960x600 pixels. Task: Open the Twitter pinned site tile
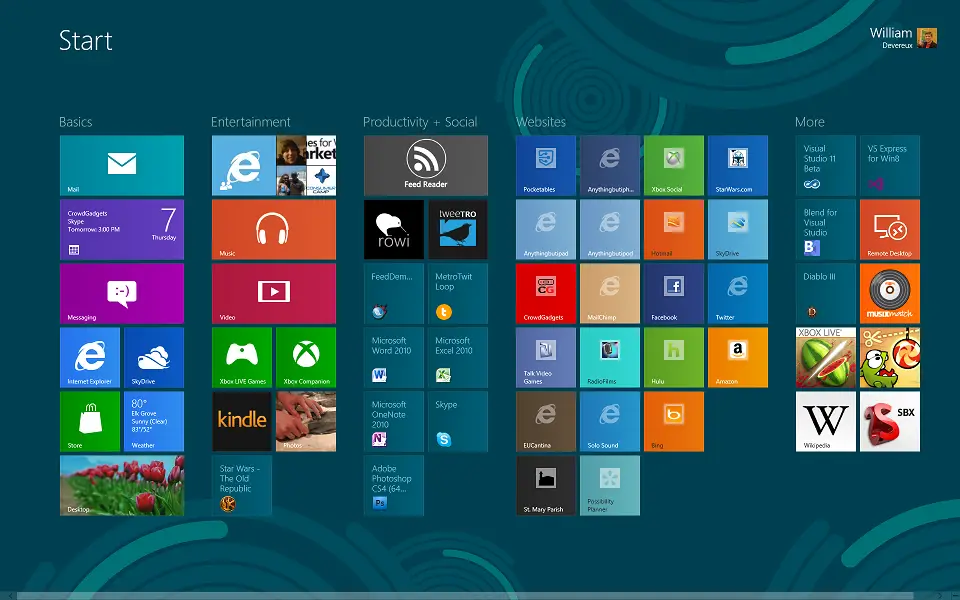click(x=738, y=293)
